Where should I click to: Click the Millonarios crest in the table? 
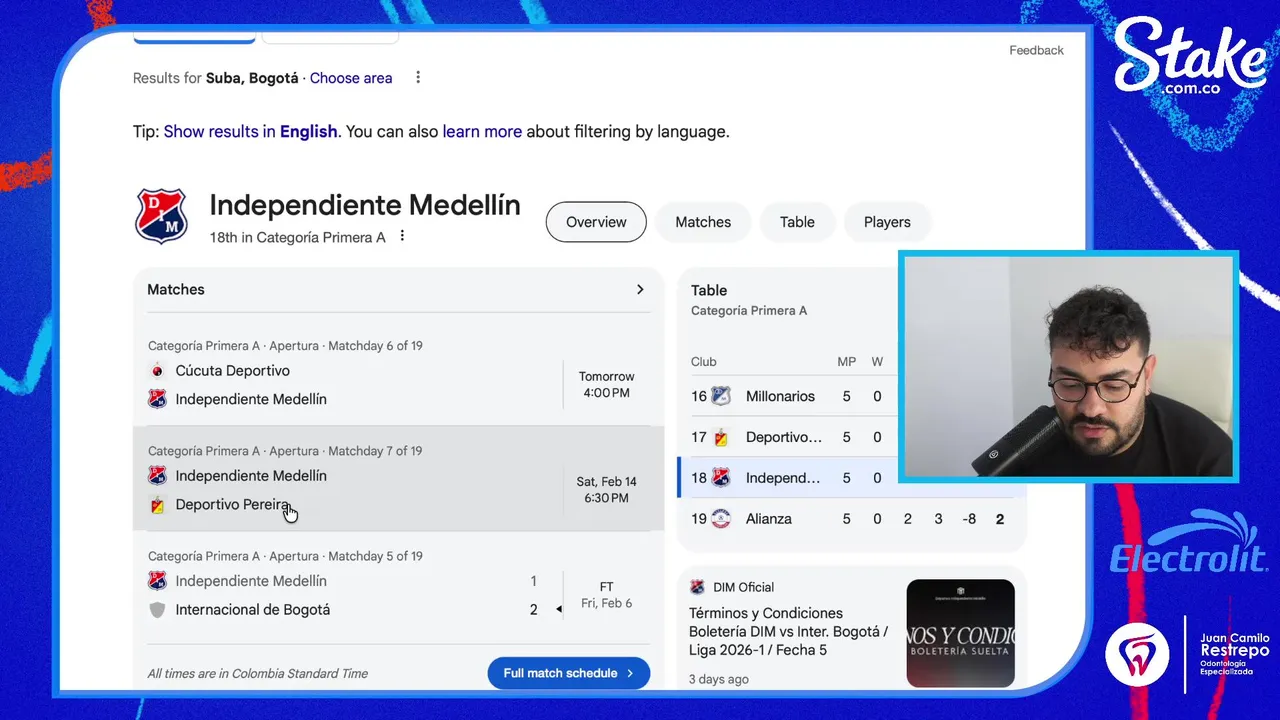coord(721,396)
